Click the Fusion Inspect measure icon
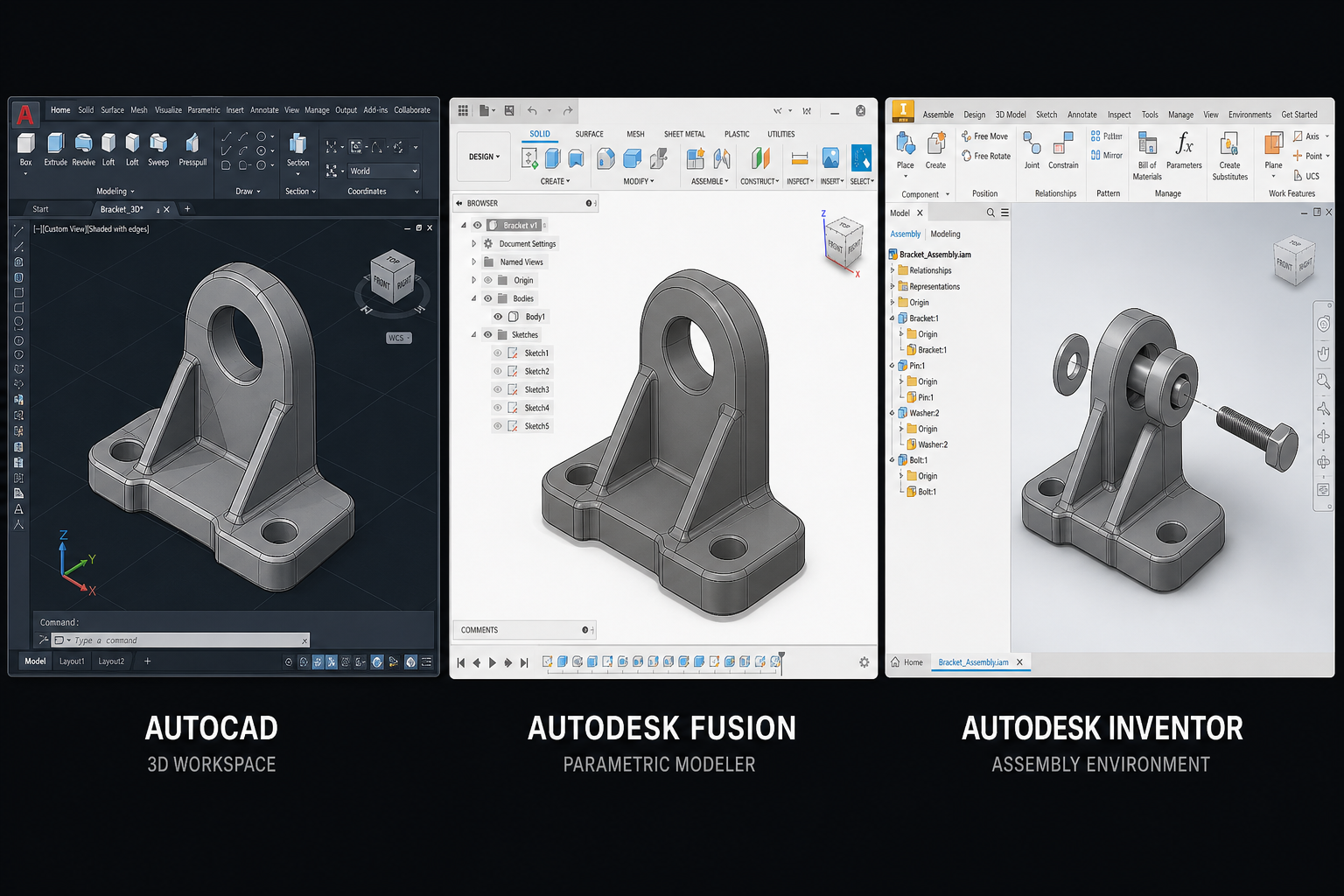Viewport: 1344px width, 896px height. 799,158
